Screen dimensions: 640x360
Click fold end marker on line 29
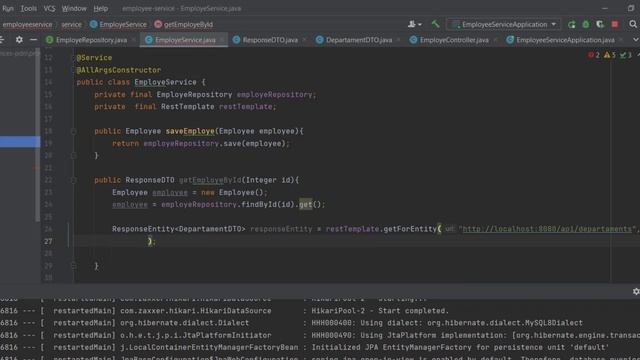coord(73,266)
